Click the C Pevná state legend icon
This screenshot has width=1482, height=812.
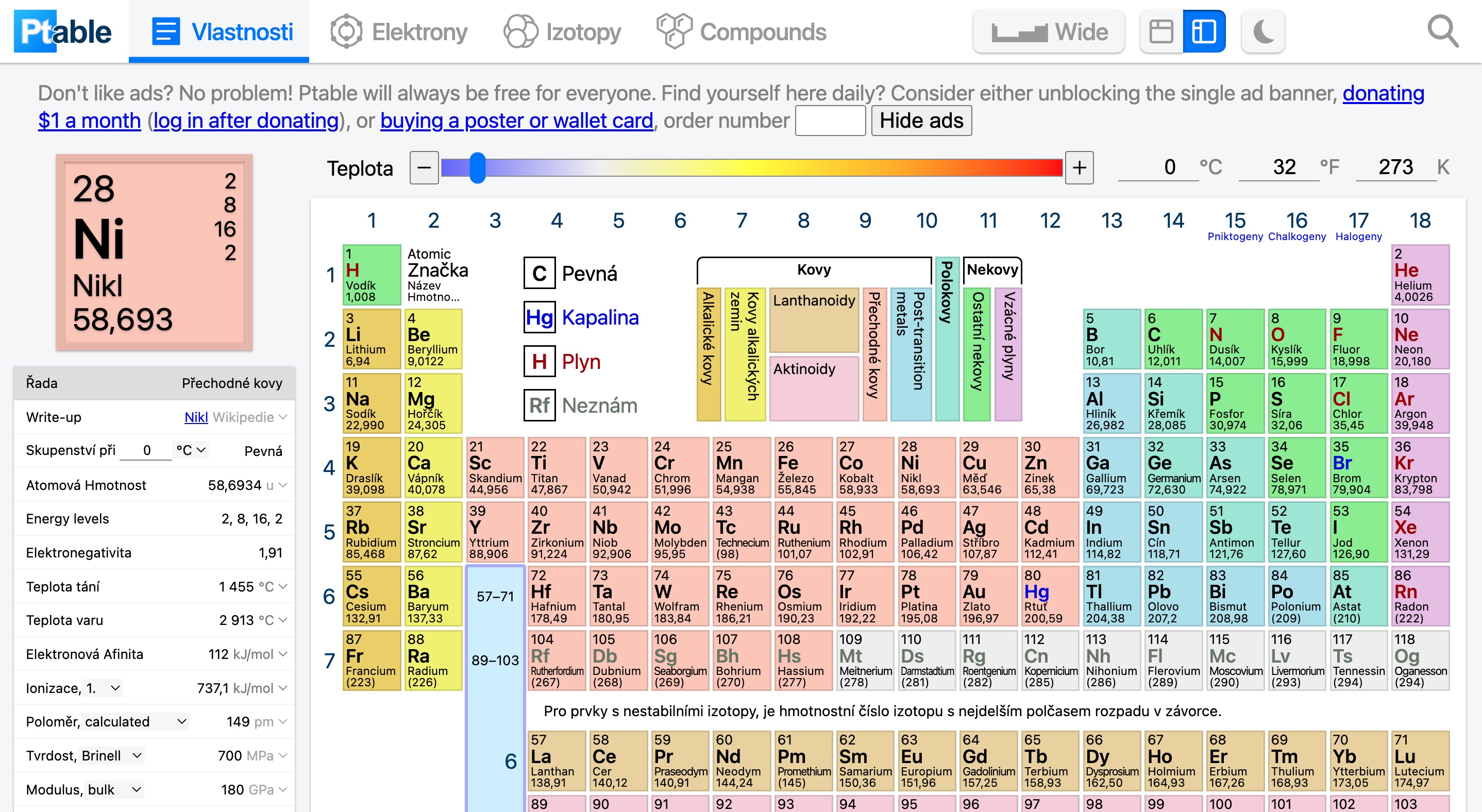pos(539,273)
